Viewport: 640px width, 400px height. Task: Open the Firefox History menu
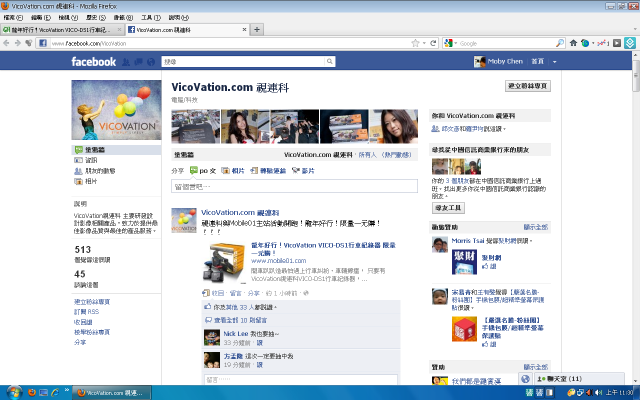(x=96, y=18)
